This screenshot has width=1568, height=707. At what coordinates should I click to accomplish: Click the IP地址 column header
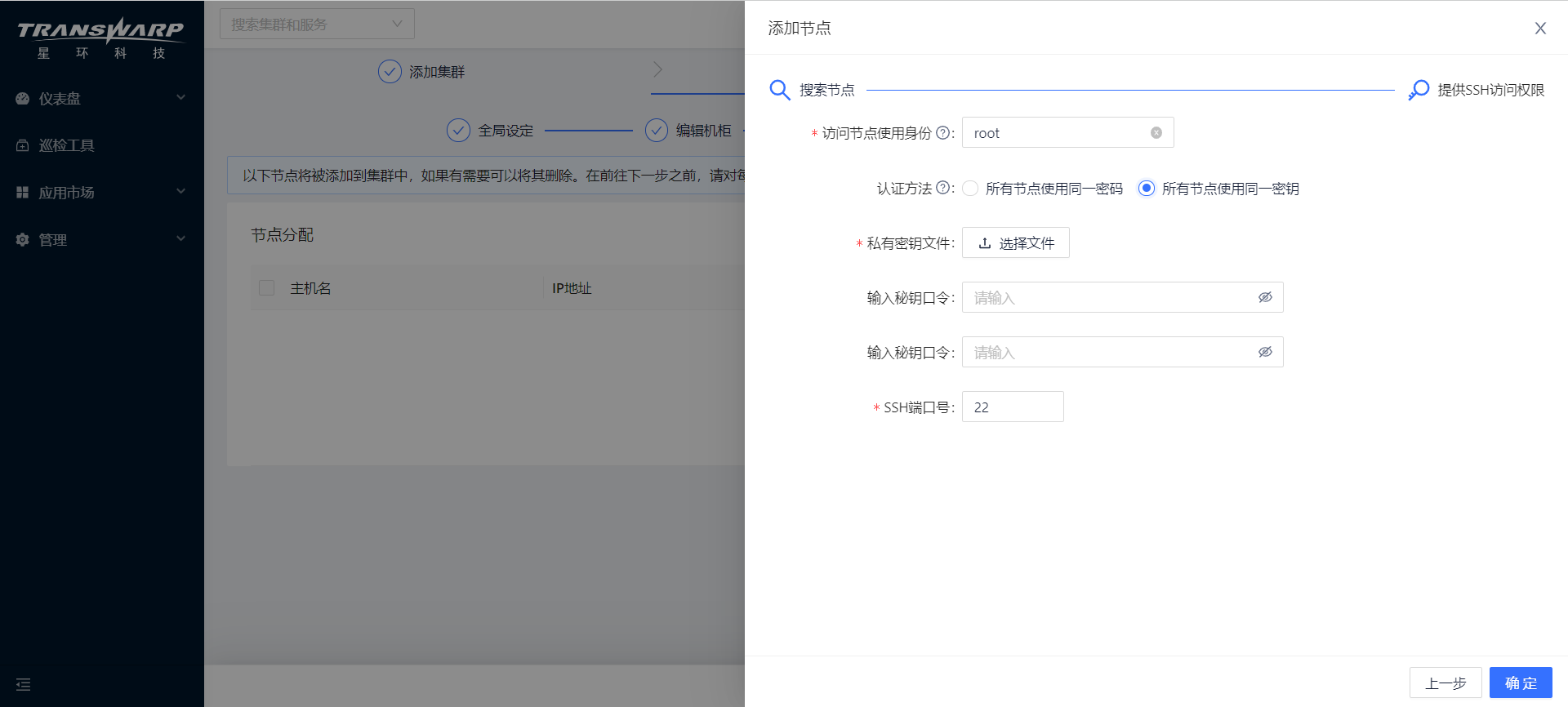[572, 288]
